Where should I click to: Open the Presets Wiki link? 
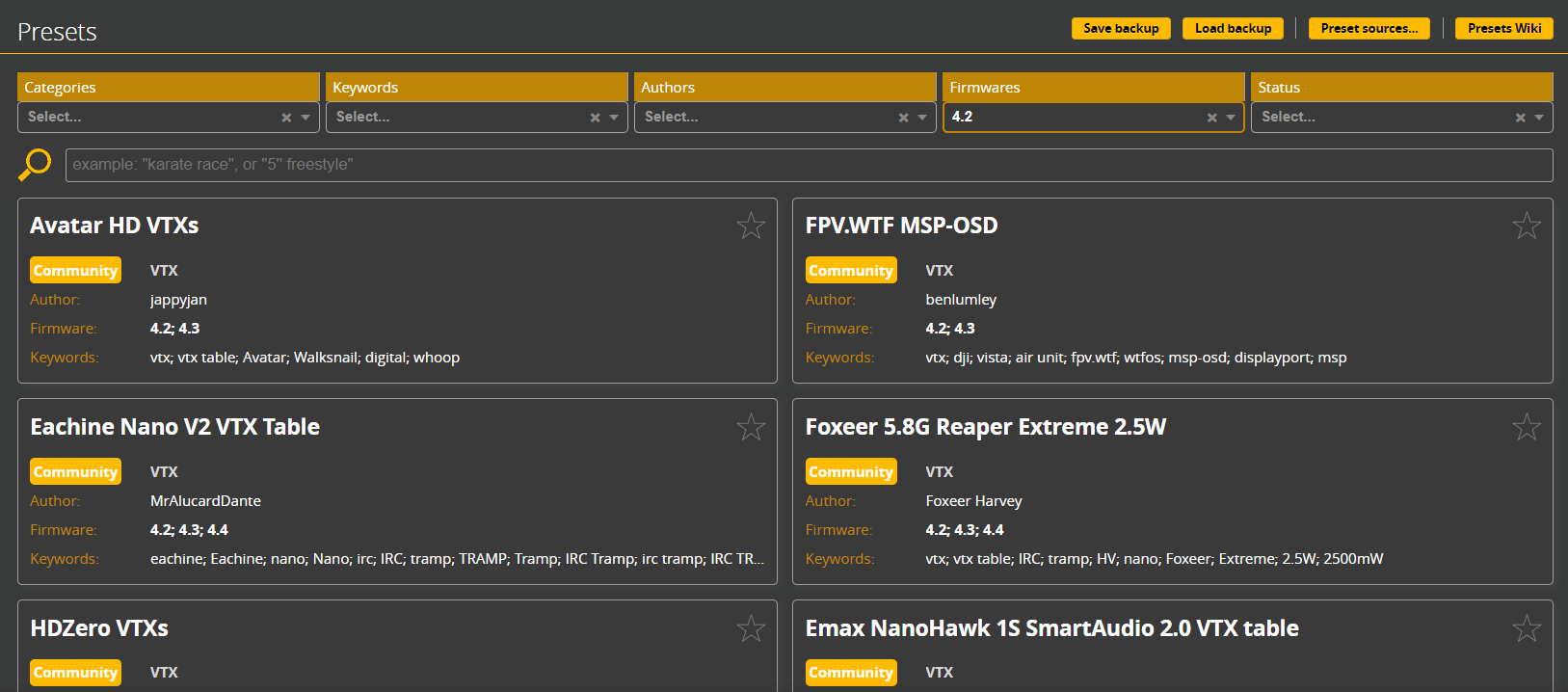tap(1503, 28)
